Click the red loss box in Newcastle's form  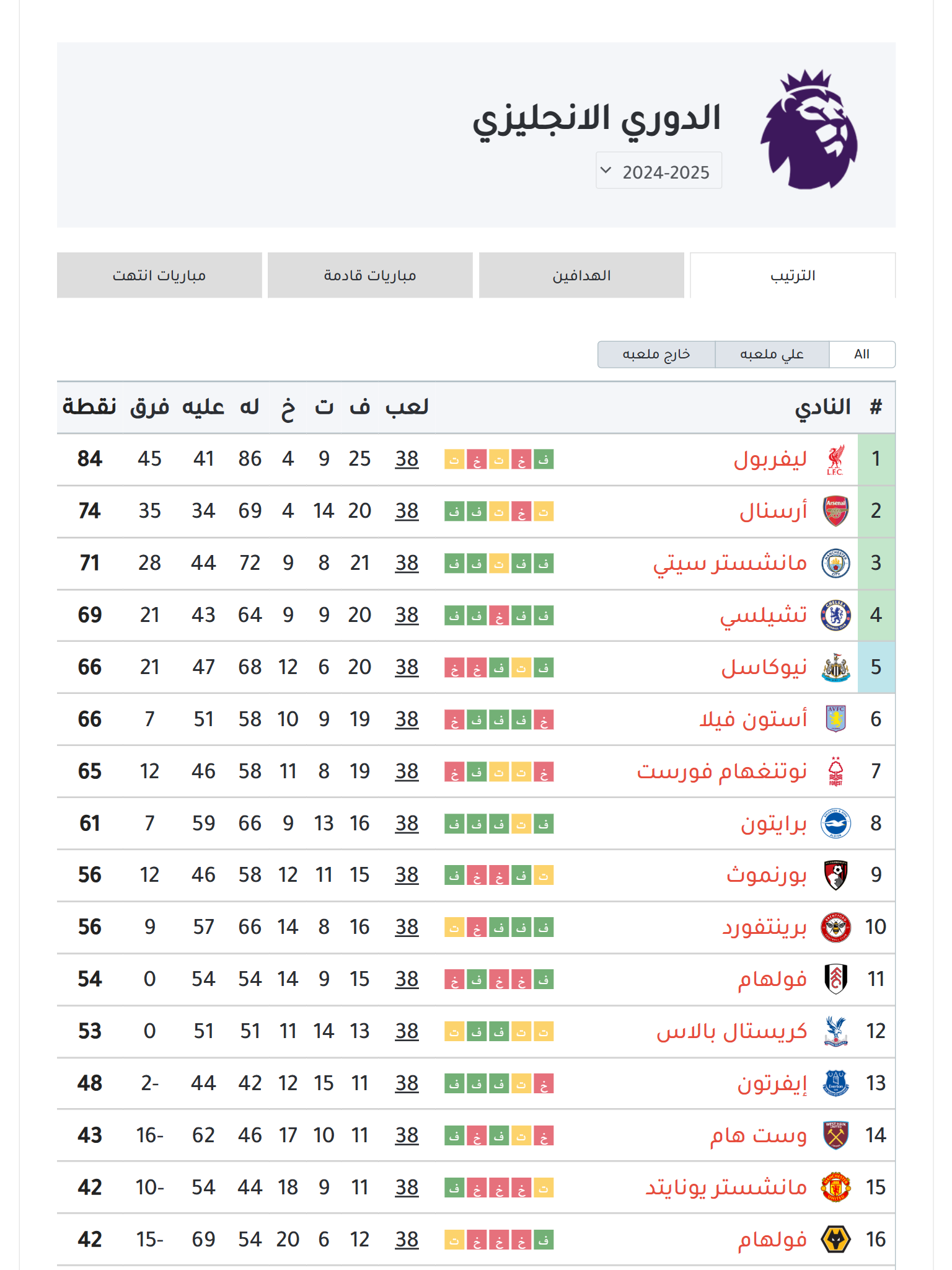click(454, 667)
